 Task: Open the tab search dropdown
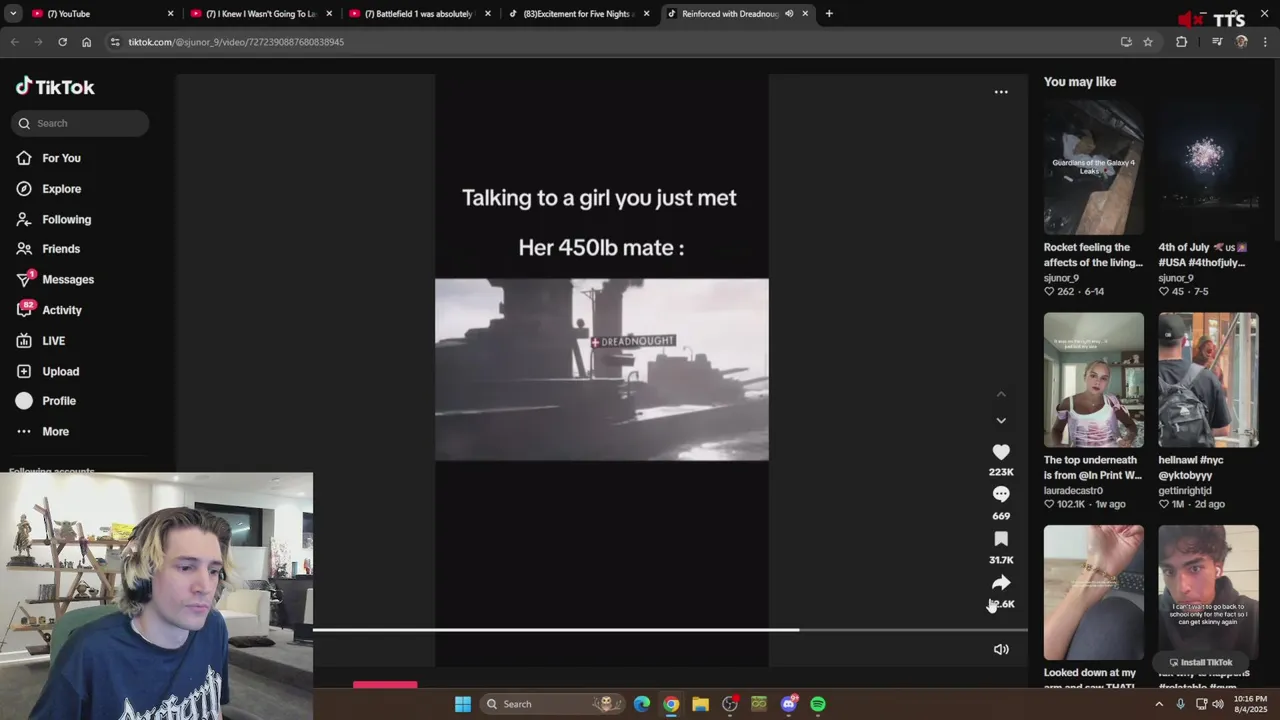pyautogui.click(x=12, y=14)
